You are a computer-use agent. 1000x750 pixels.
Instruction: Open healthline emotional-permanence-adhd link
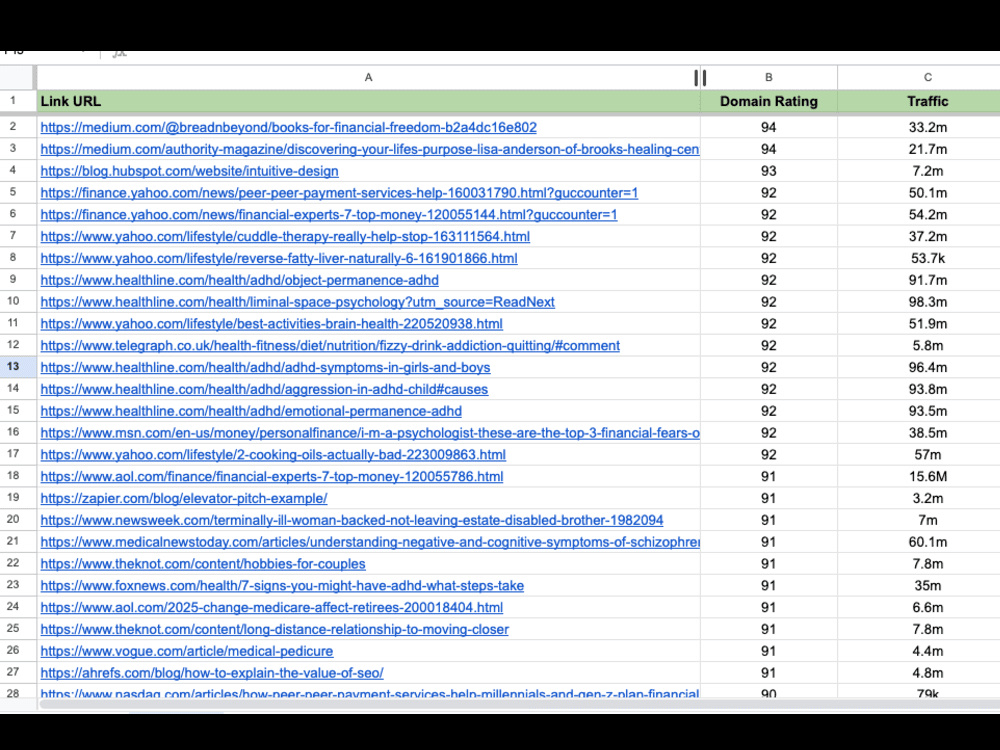tap(251, 411)
